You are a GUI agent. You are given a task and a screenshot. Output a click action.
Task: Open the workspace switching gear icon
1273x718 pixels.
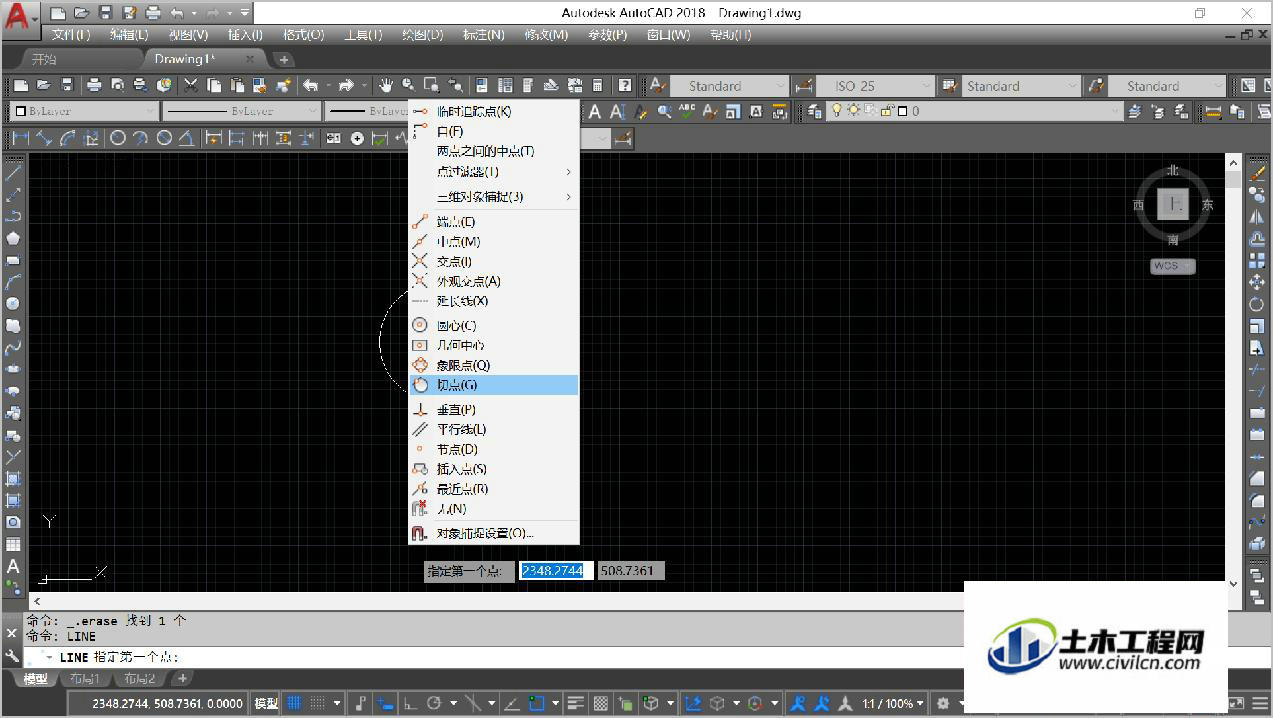(942, 704)
